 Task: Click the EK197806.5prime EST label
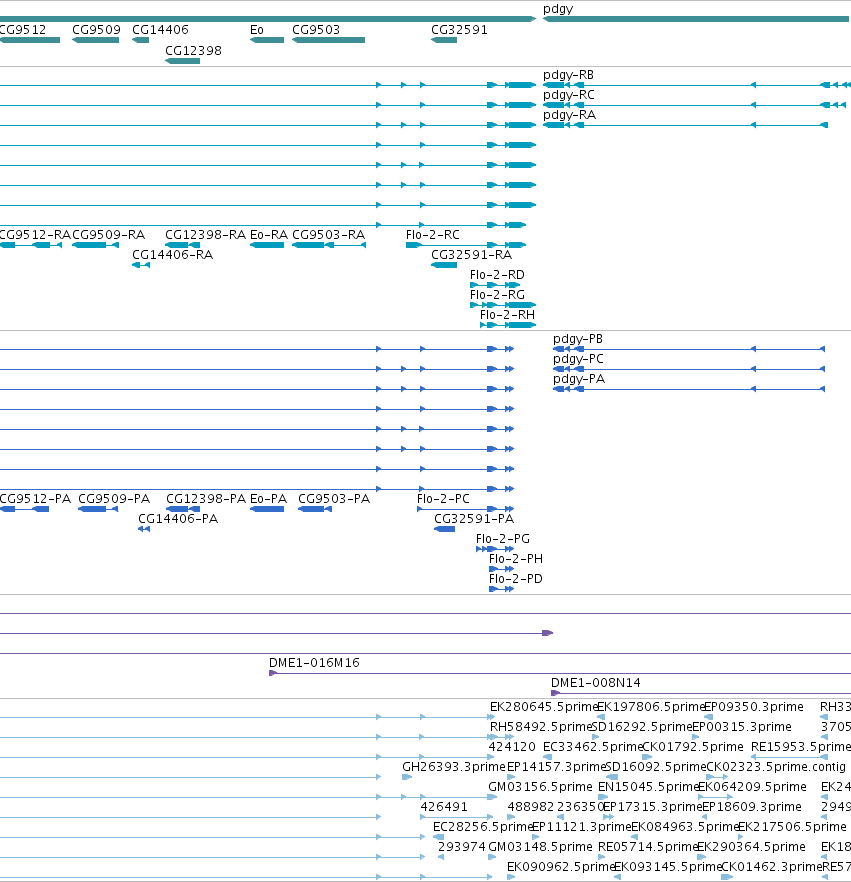651,707
